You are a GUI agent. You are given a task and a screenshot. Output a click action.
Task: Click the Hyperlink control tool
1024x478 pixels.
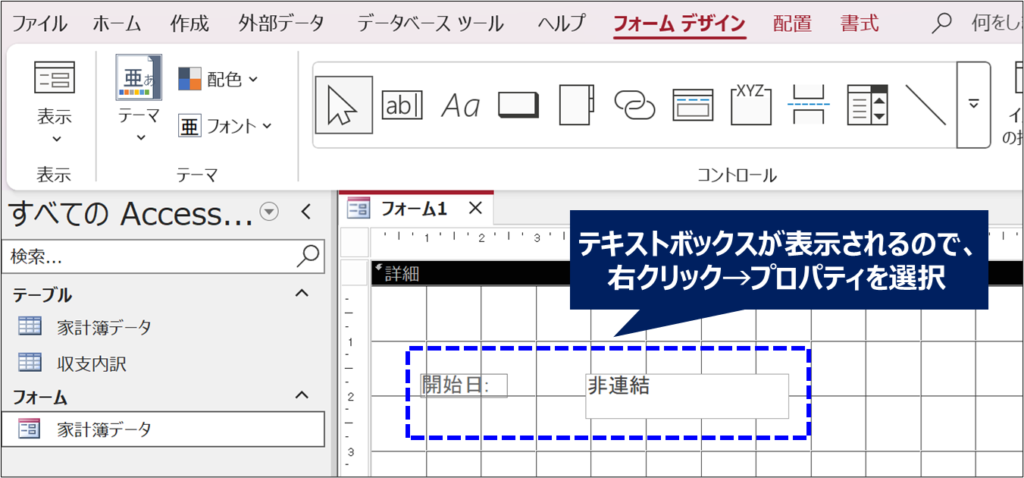[x=634, y=104]
